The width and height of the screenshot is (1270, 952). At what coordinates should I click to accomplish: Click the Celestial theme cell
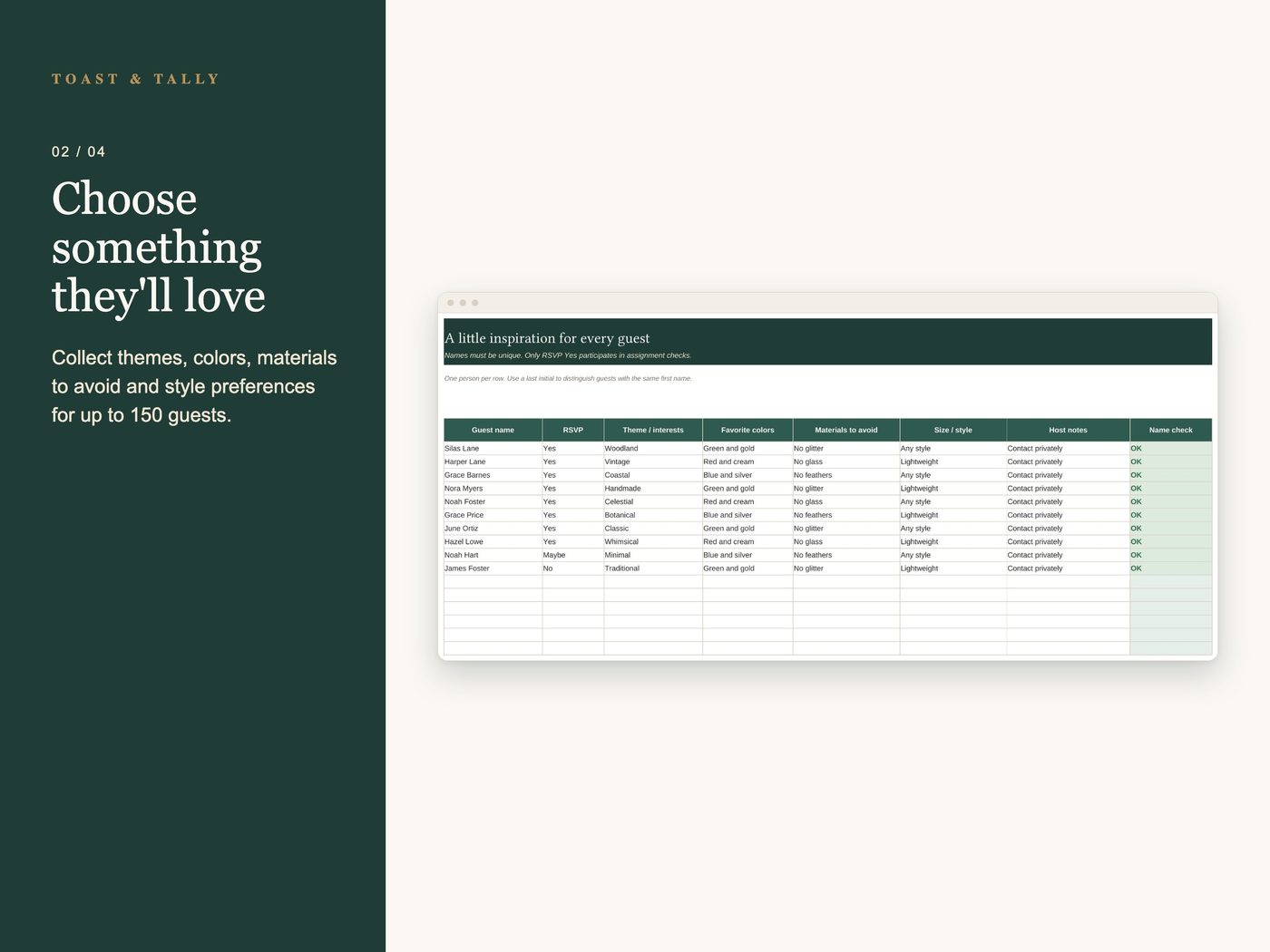[x=653, y=501]
